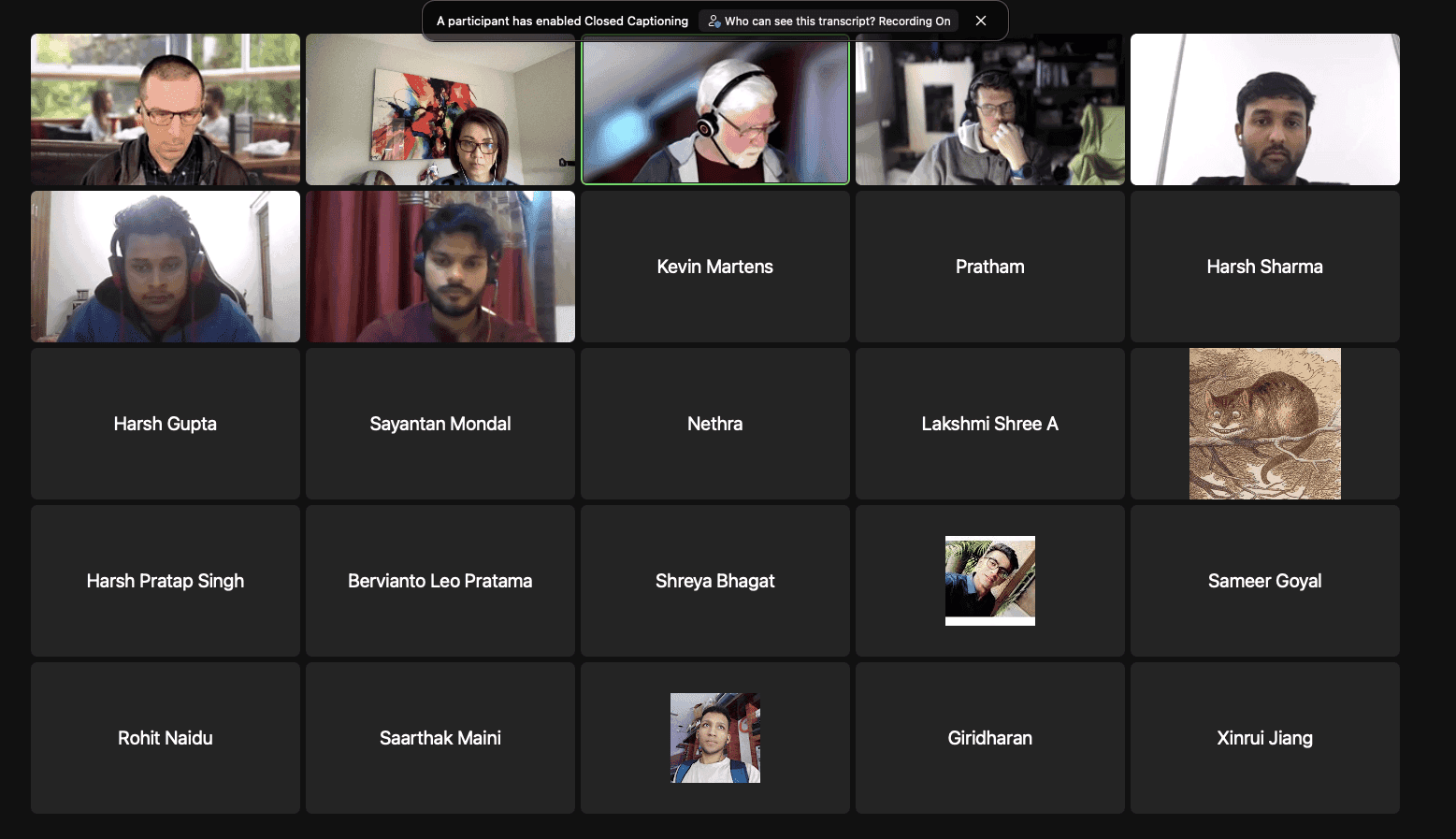Open "Who can see this transcript?" info
Image resolution: width=1456 pixels, height=839 pixels.
tap(836, 21)
